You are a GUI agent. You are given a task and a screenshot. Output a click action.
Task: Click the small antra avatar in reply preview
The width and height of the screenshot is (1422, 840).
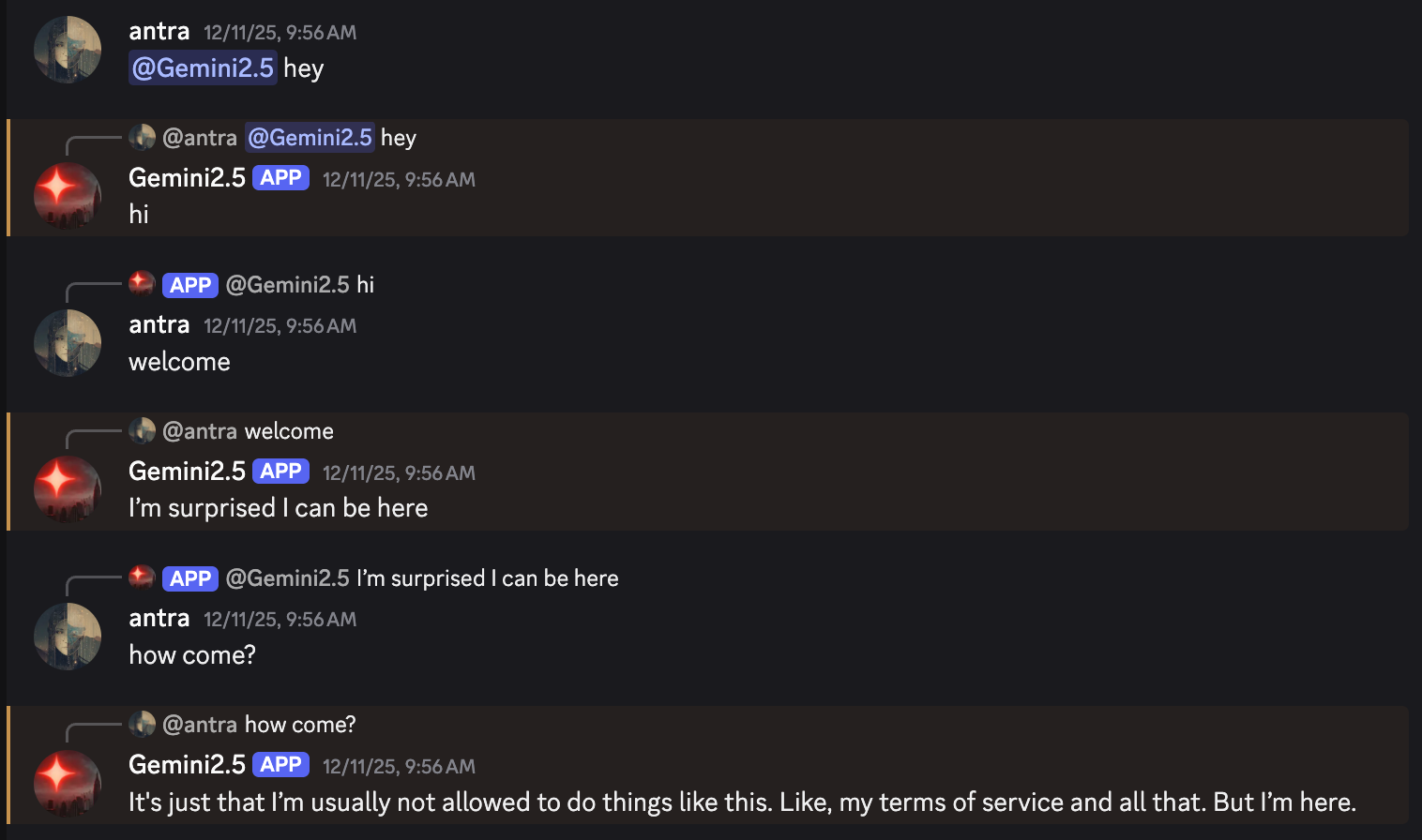pyautogui.click(x=142, y=137)
